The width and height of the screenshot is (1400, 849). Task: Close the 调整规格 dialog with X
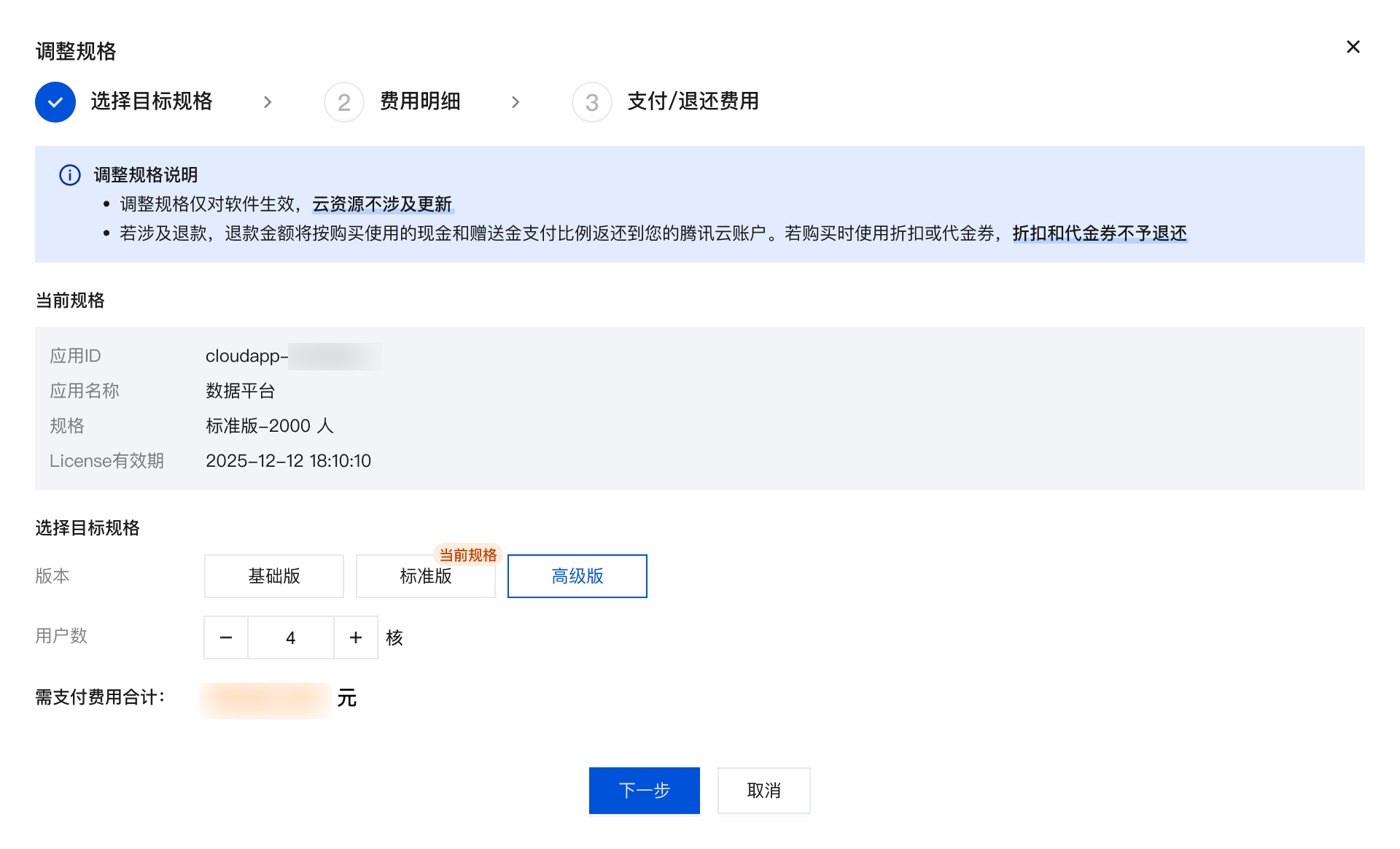1353,47
